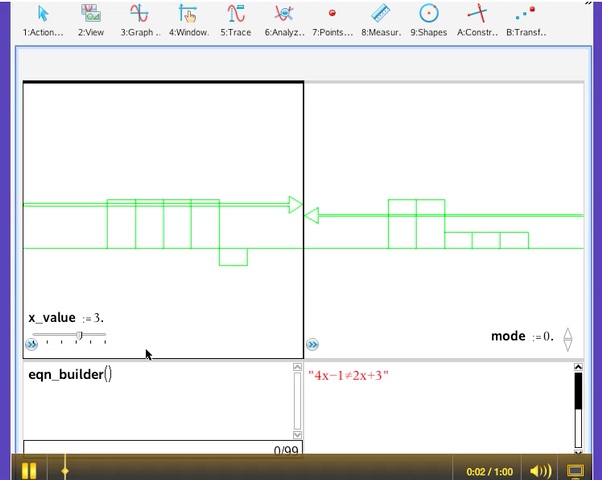The height and width of the screenshot is (480, 602).
Task: Open the Actions menu pointer tool
Action: point(43,14)
